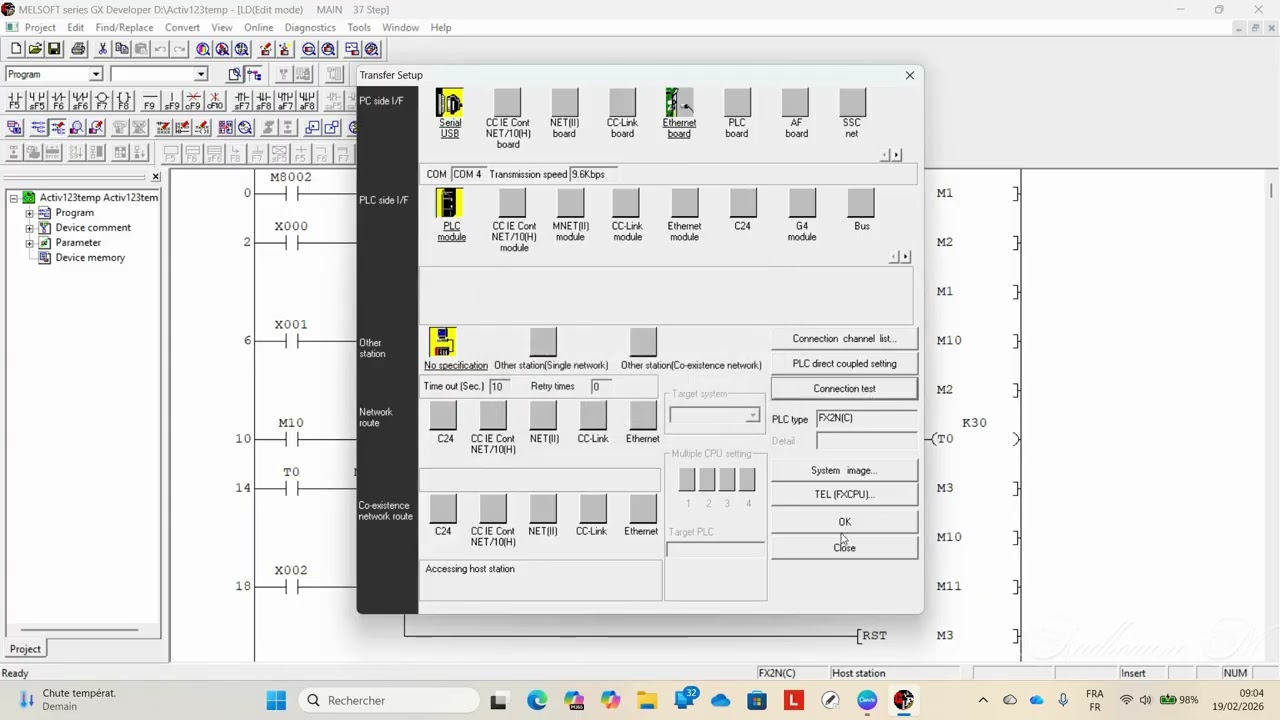Select the Ethernet network route icon
This screenshot has width=1280, height=720.
[x=643, y=415]
